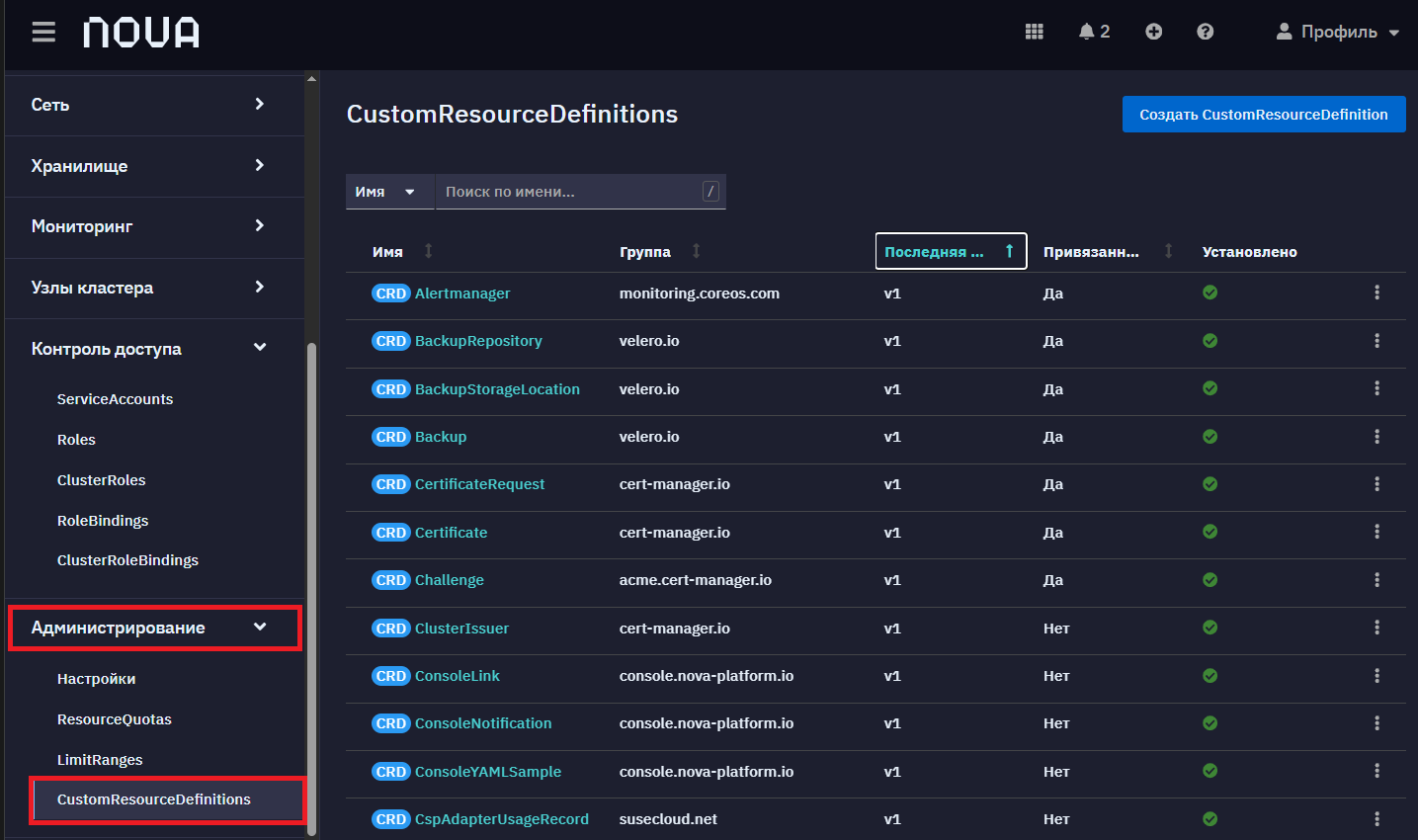The width and height of the screenshot is (1418, 840).
Task: Open ClusterRoleBindings in sidebar
Action: [127, 560]
